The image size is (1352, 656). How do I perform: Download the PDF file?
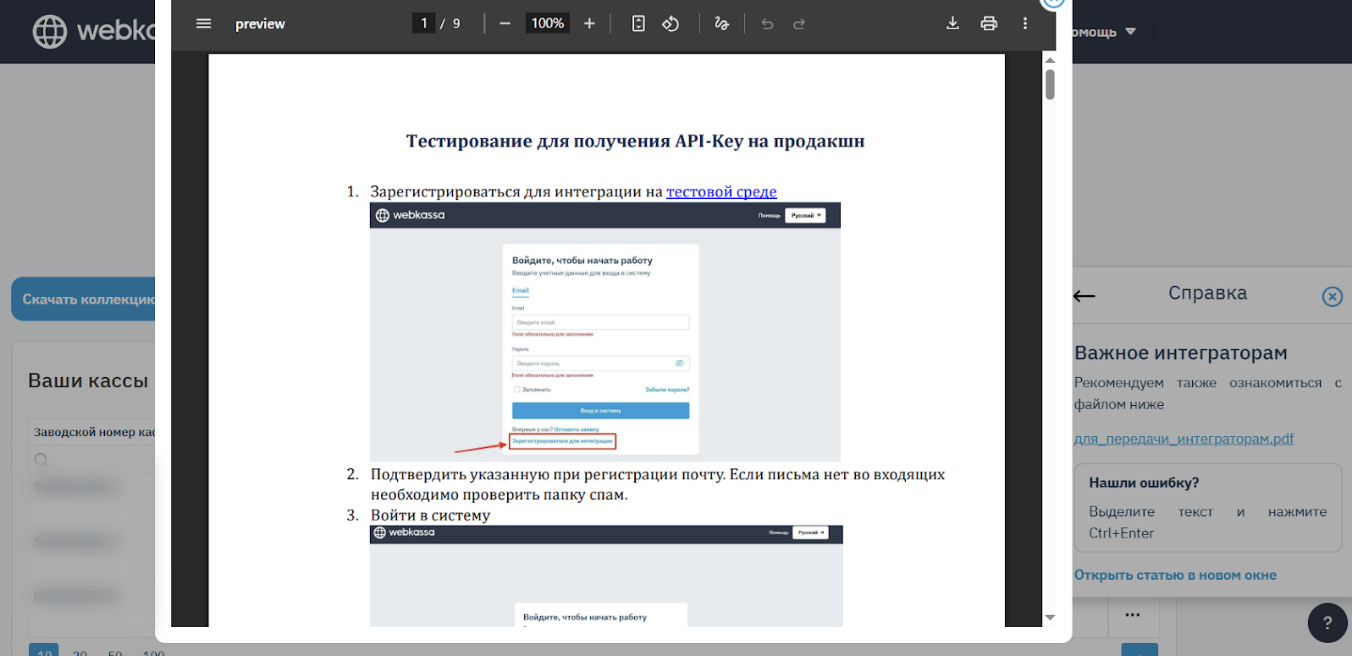click(953, 23)
